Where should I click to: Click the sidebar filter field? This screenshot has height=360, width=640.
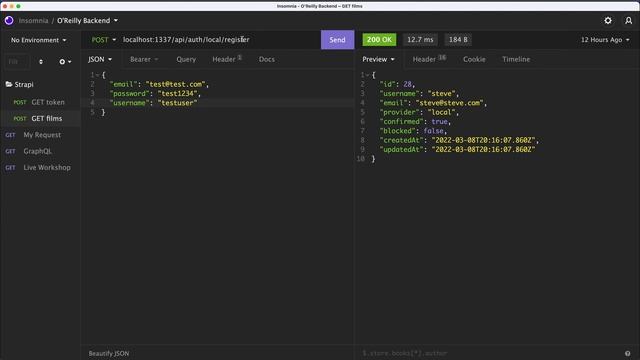pyautogui.click(x=17, y=62)
